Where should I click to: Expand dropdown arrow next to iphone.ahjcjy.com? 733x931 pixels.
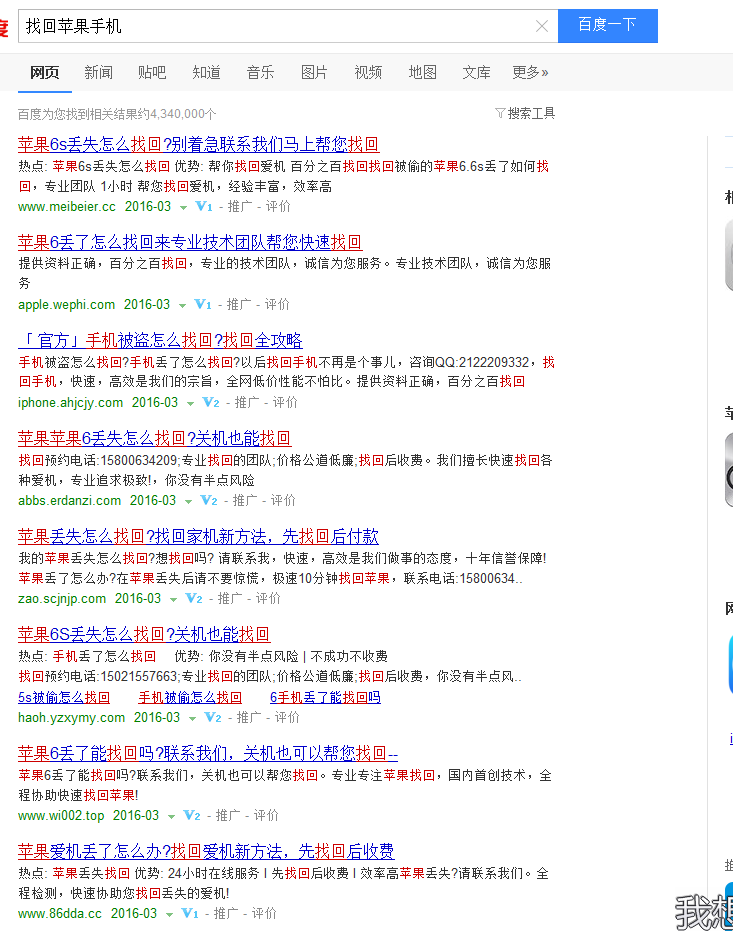(x=191, y=403)
